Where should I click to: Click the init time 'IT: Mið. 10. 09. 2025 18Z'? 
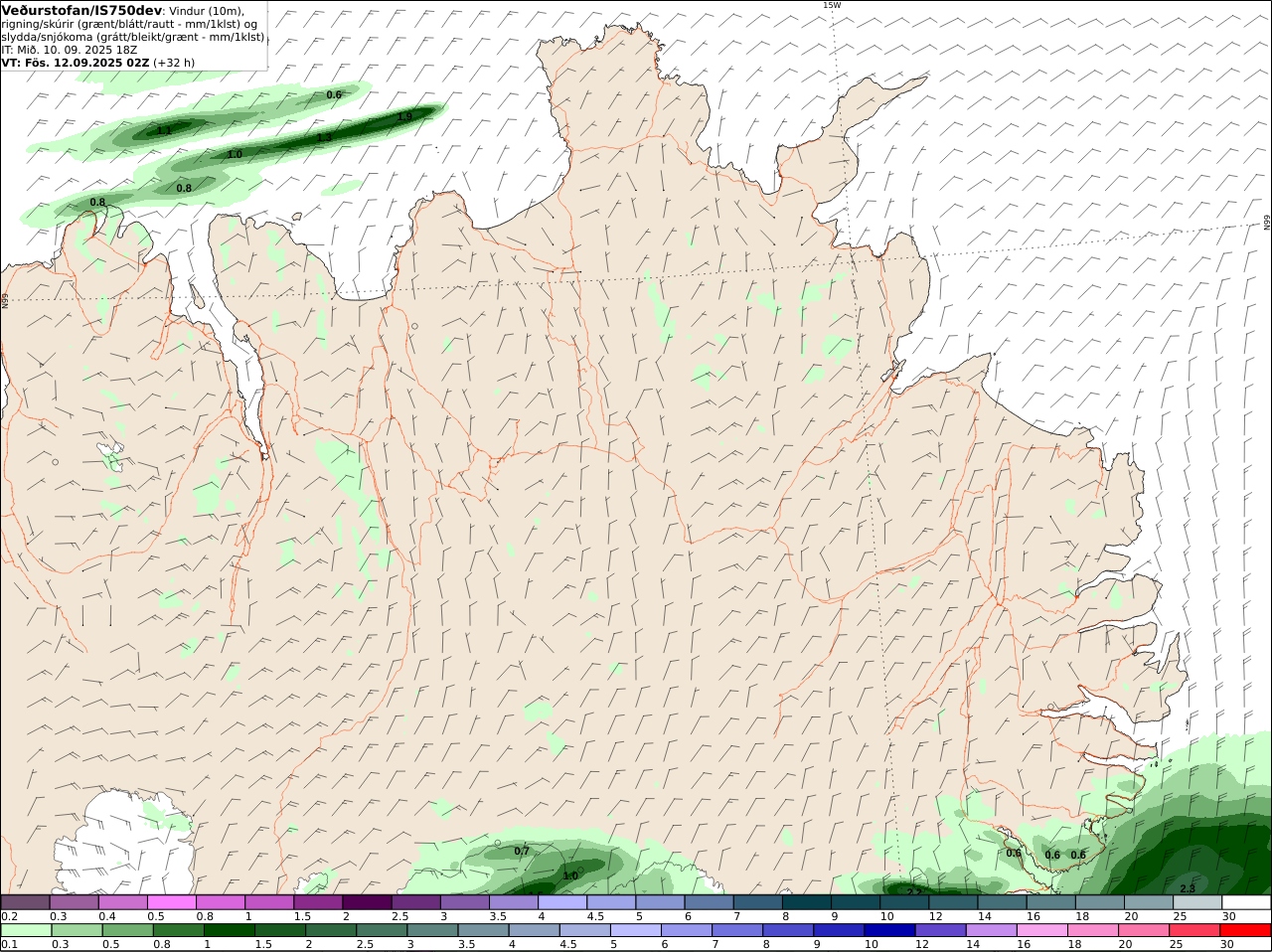click(x=70, y=50)
